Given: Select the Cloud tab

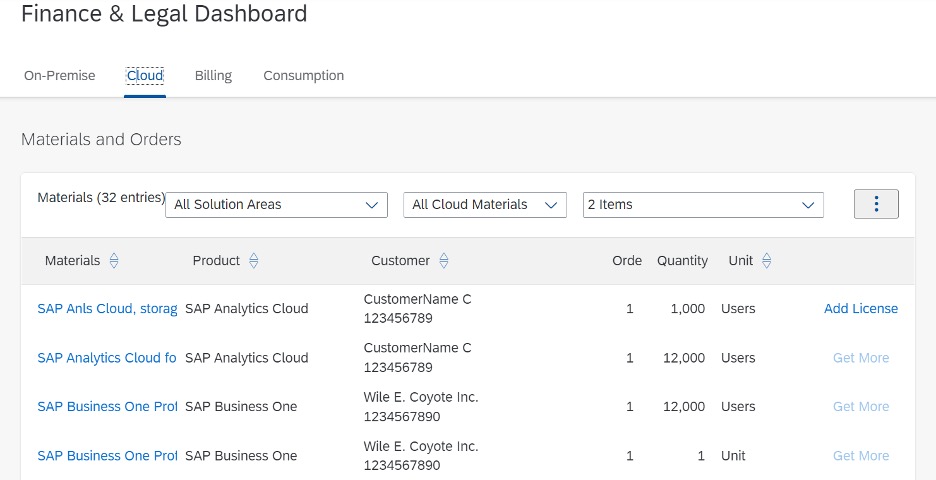Looking at the screenshot, I should [145, 76].
